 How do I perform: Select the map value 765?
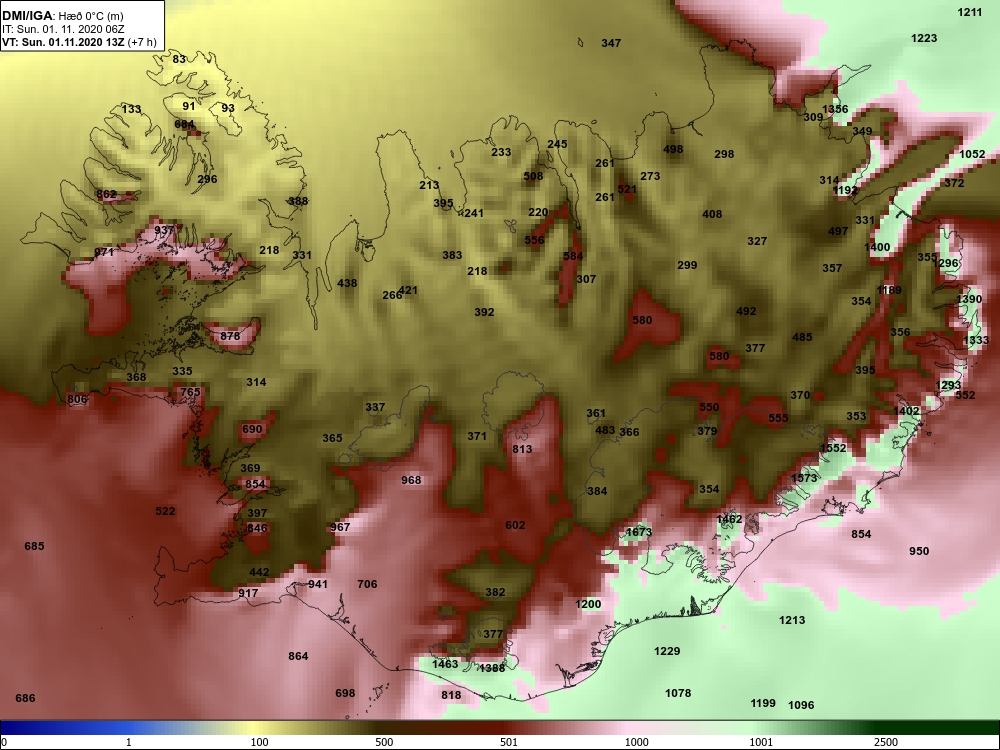[190, 392]
